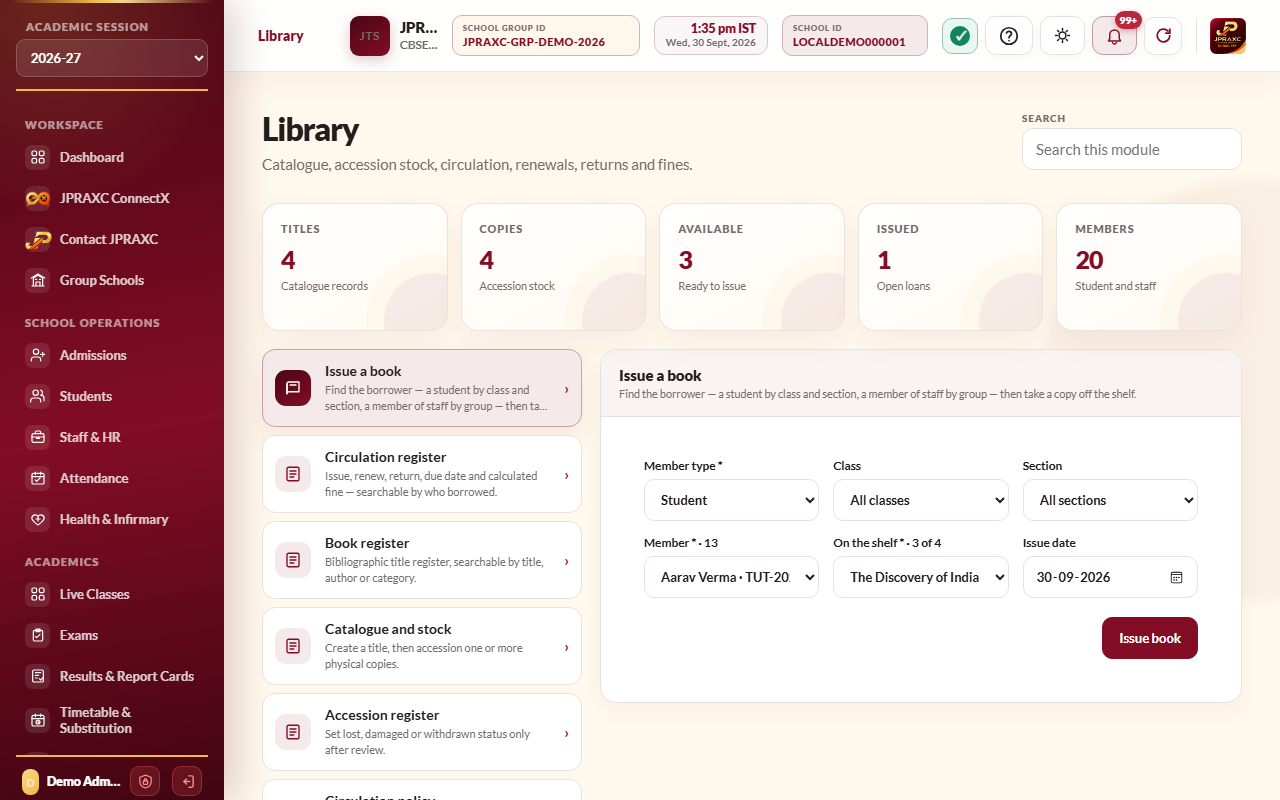Click the JPRAXC logo in the top-right corner
This screenshot has height=800, width=1280.
(1228, 36)
